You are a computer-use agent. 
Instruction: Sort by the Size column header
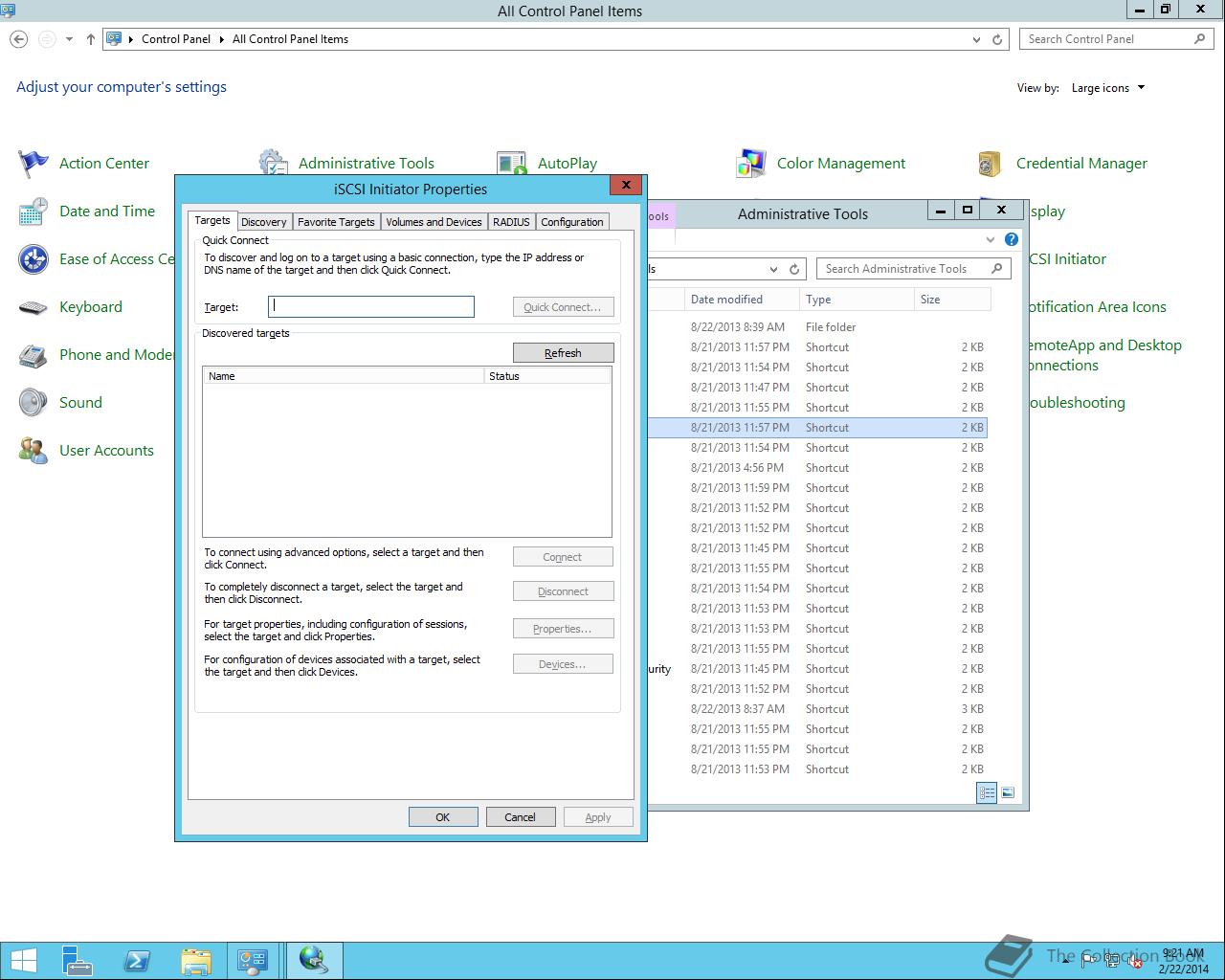pos(951,300)
